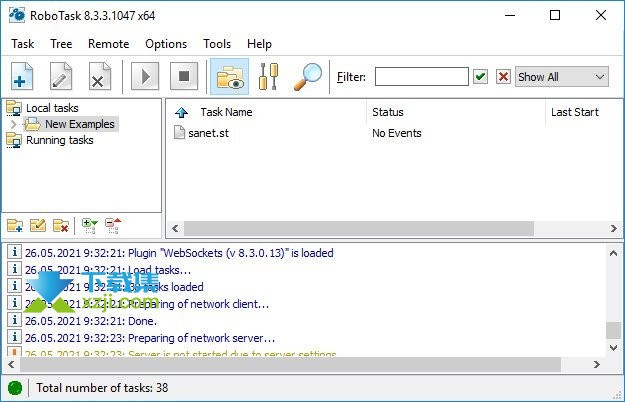The width and height of the screenshot is (625, 402).
Task: Clear filter with red X button
Action: point(503,76)
